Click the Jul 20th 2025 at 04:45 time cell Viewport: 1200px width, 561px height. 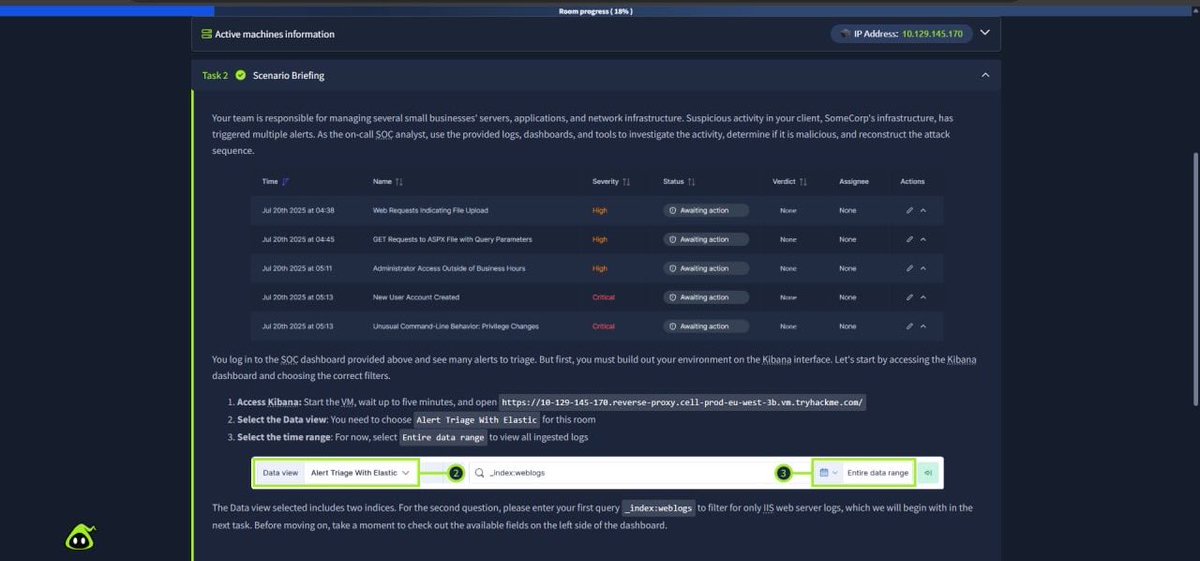(298, 240)
